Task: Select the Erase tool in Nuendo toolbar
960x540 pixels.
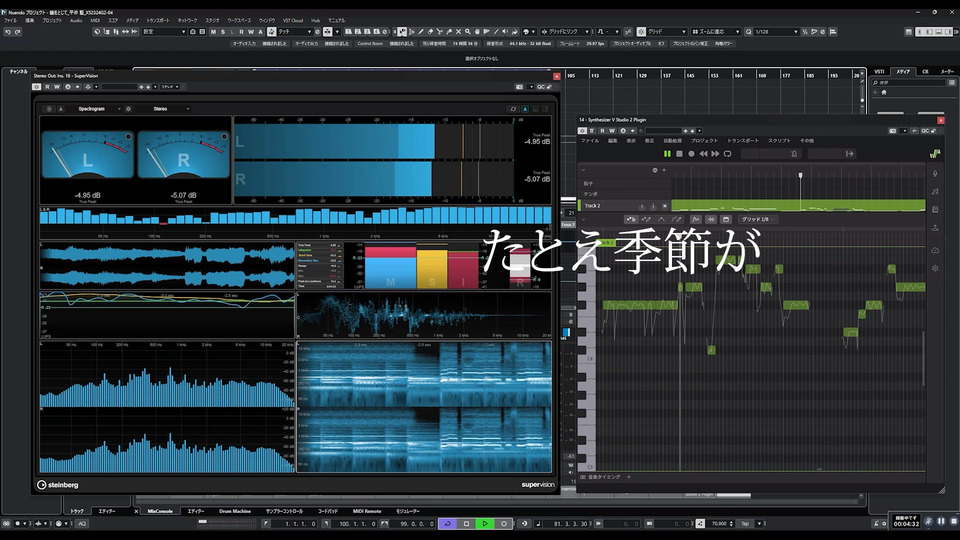Action: click(x=430, y=32)
